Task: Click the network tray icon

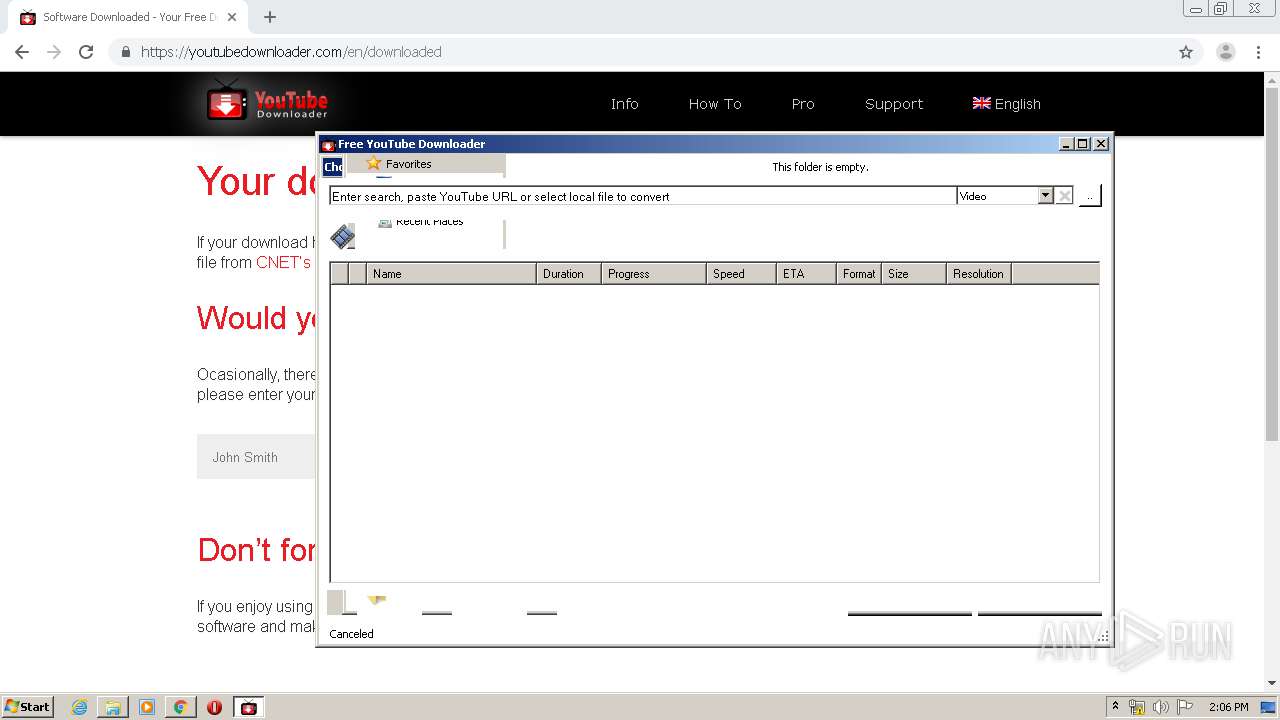Action: coord(1137,707)
